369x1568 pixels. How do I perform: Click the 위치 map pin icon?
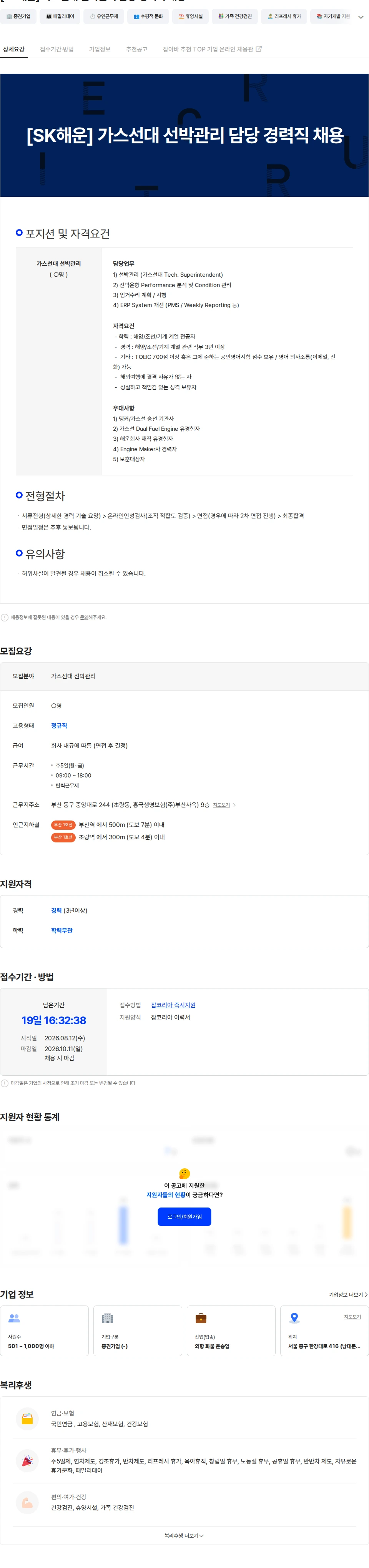tap(294, 1318)
